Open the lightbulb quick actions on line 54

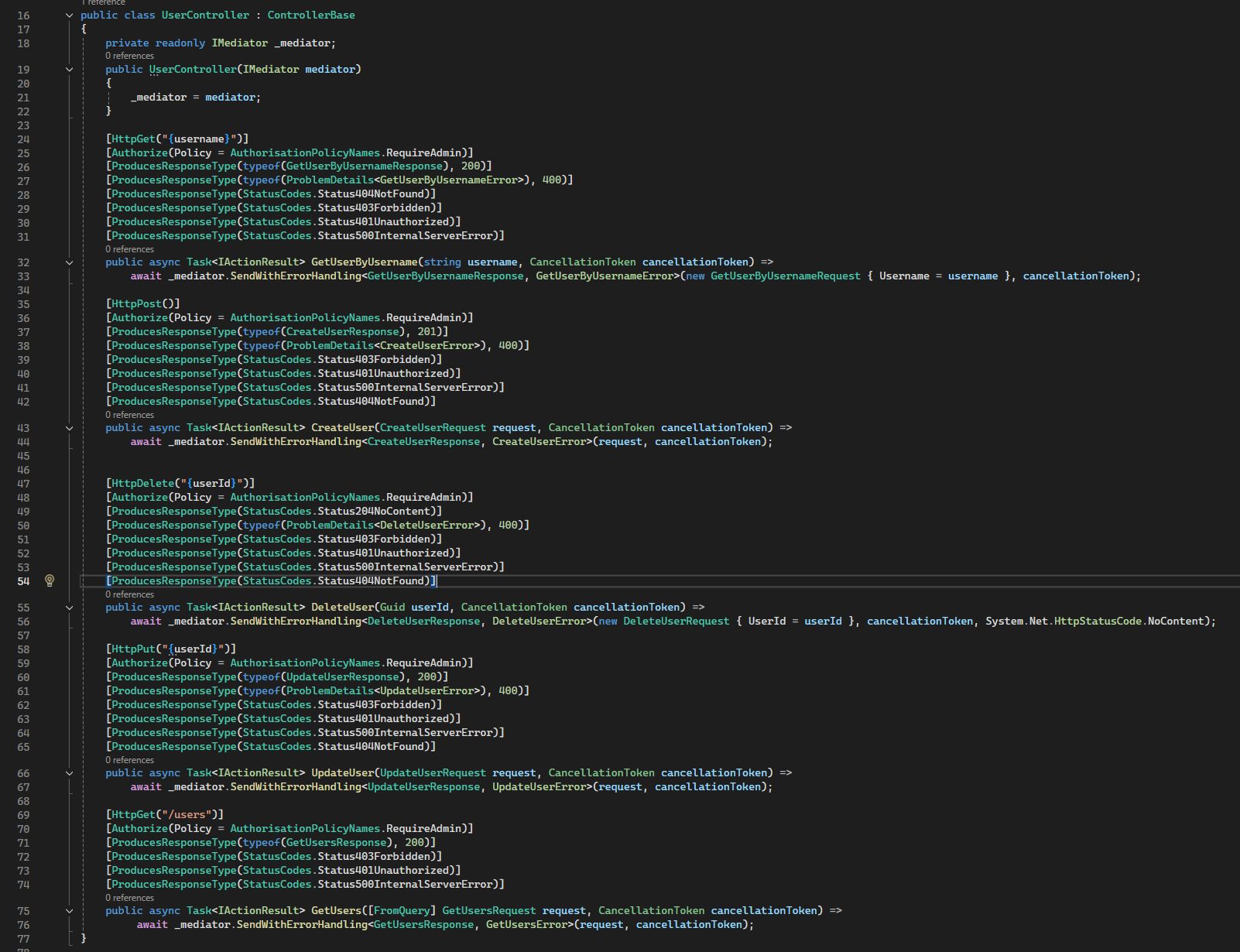[50, 580]
